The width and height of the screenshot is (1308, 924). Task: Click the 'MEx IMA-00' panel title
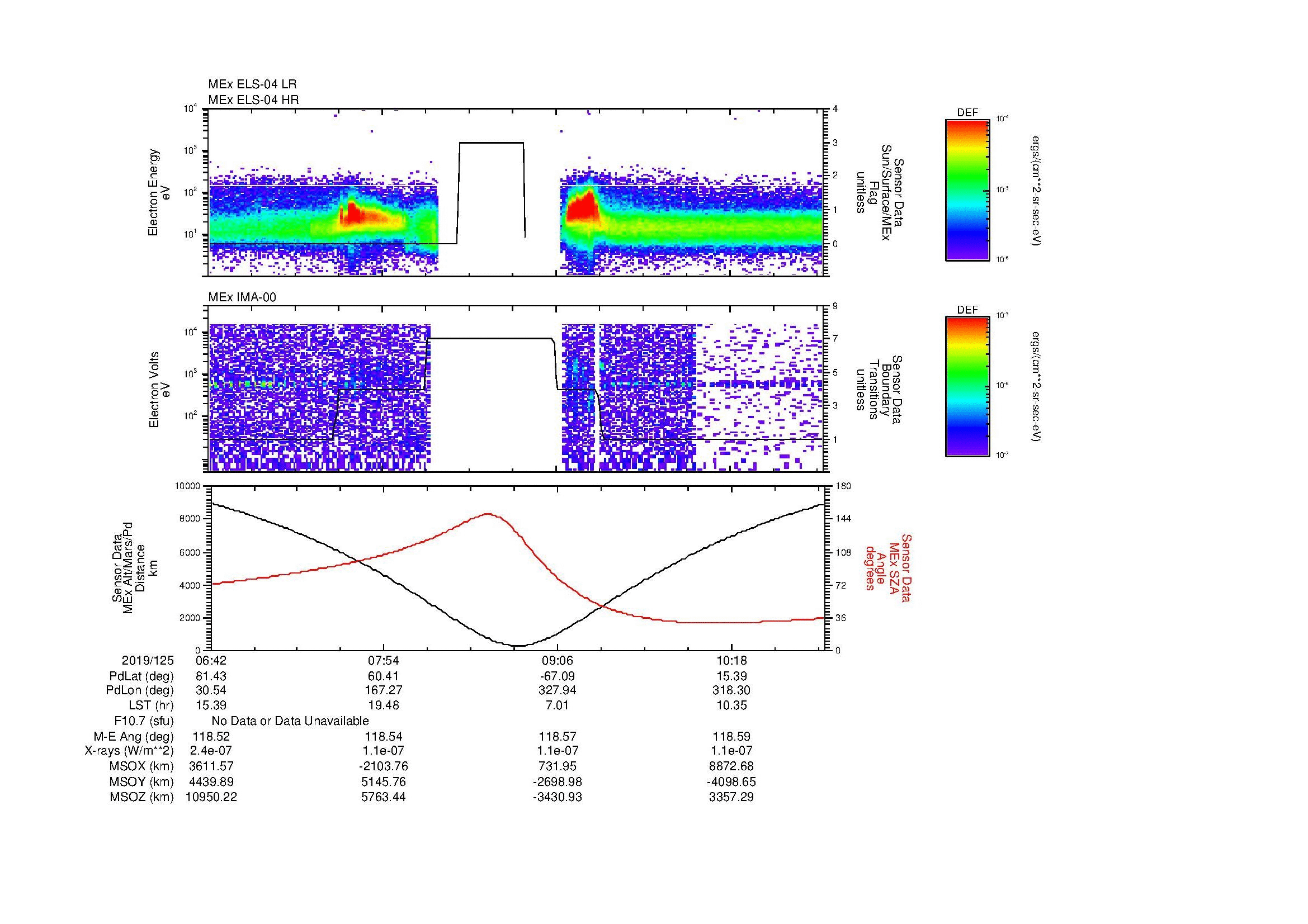(242, 297)
